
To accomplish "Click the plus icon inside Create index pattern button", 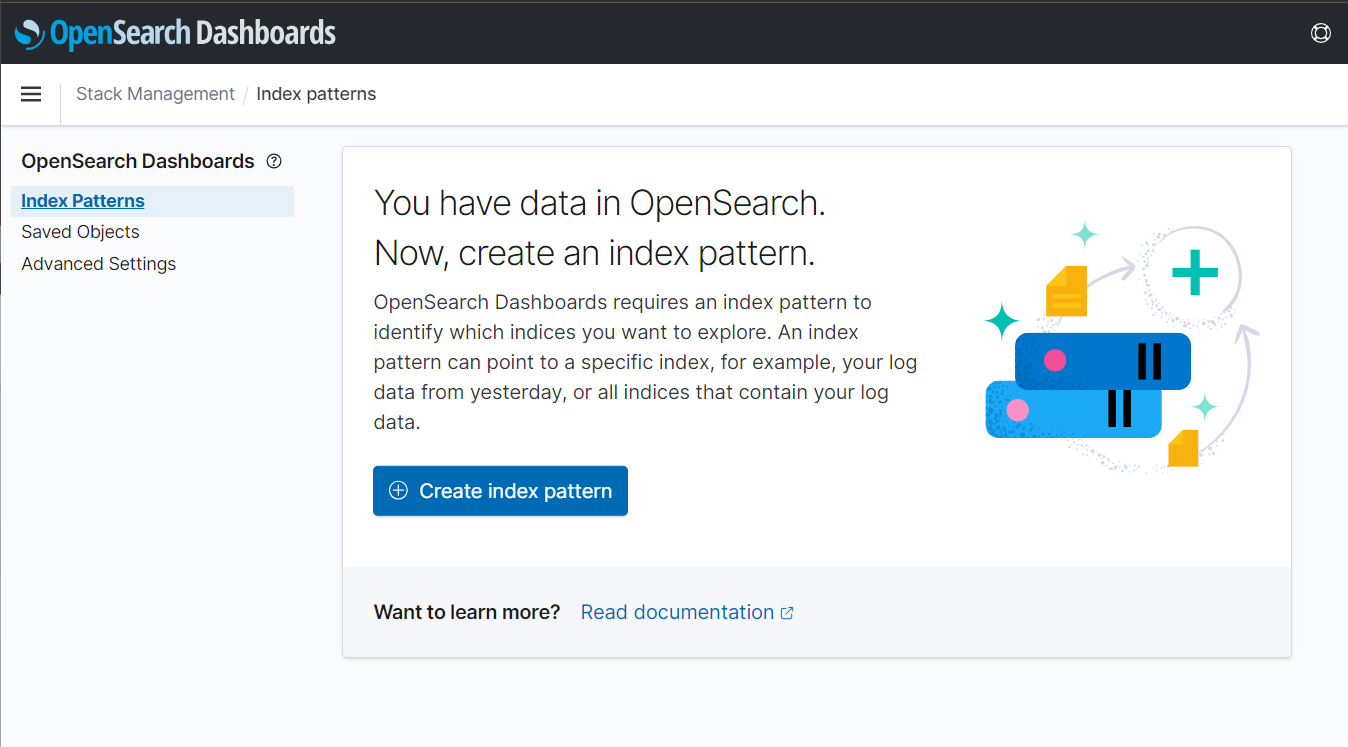I will [399, 490].
